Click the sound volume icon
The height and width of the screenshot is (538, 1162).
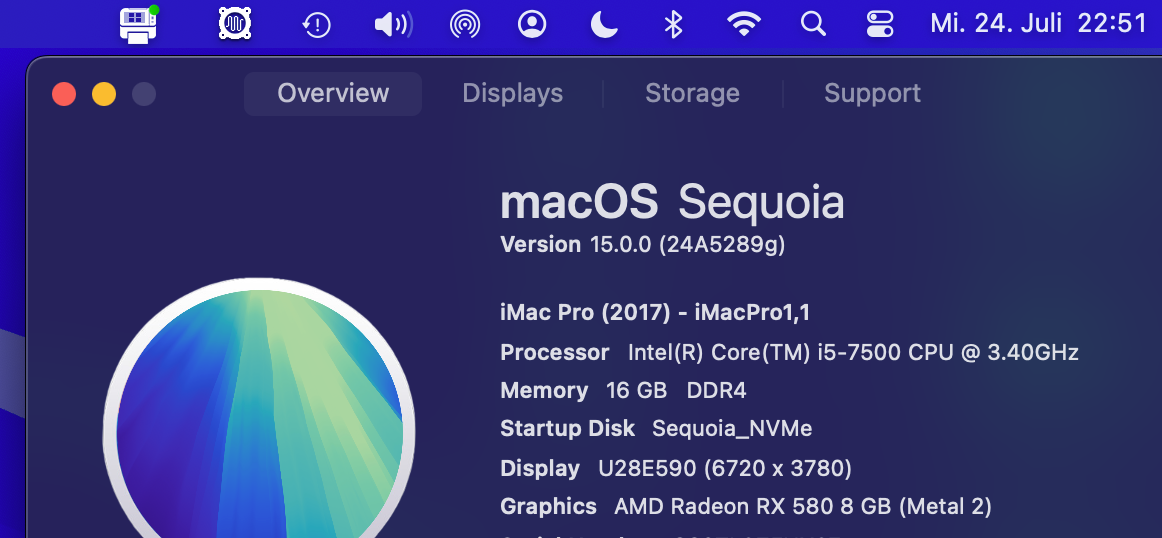pyautogui.click(x=392, y=24)
